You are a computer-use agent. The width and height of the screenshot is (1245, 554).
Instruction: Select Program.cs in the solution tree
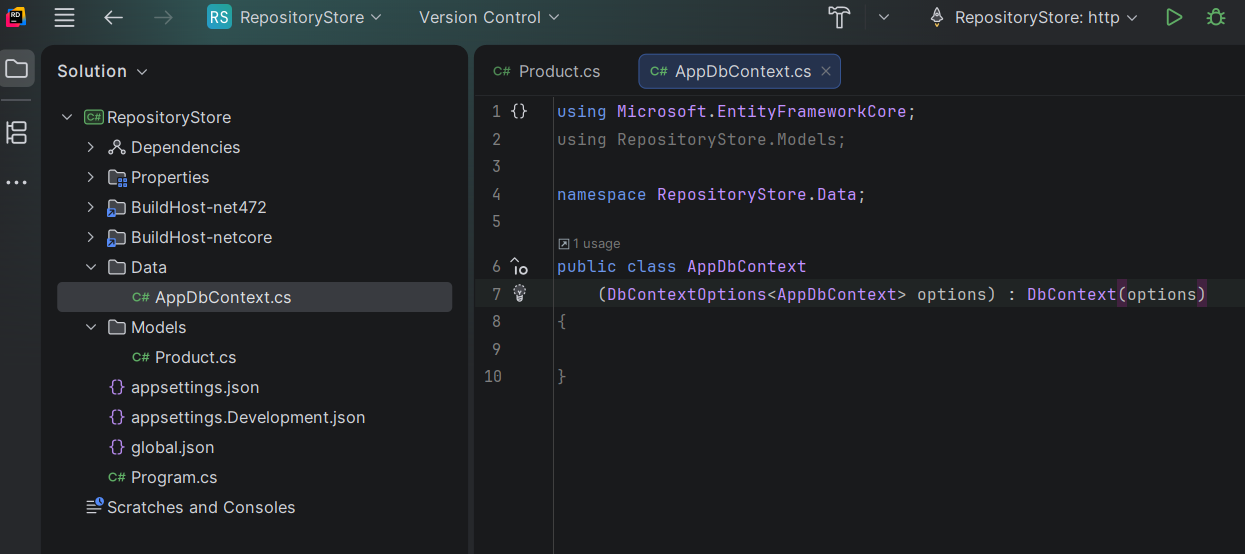tap(173, 477)
